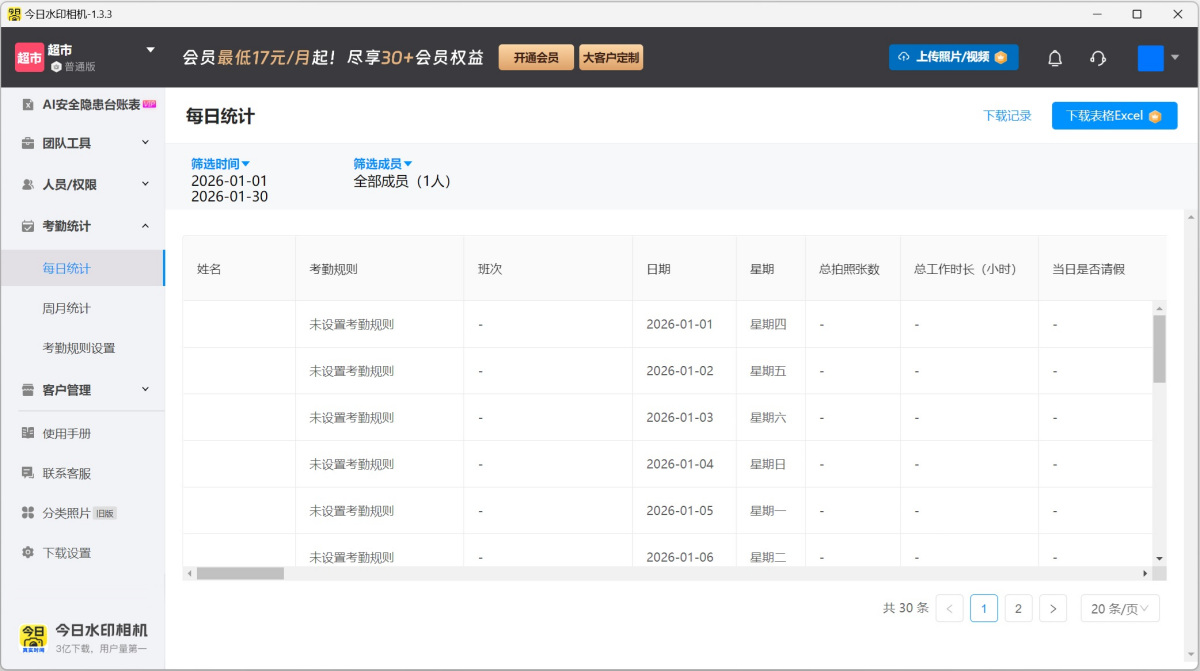Click the notification bell icon
The height and width of the screenshot is (671, 1200).
[1054, 58]
